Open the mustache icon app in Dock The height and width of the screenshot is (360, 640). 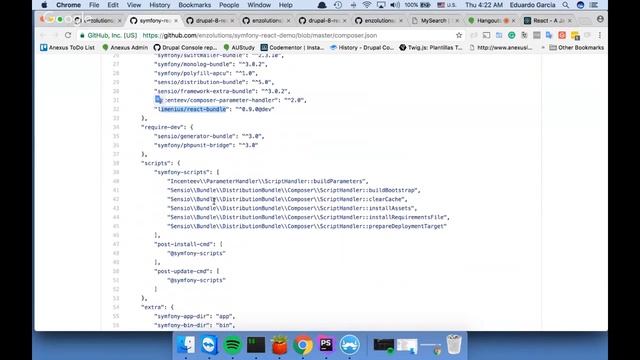coord(350,345)
